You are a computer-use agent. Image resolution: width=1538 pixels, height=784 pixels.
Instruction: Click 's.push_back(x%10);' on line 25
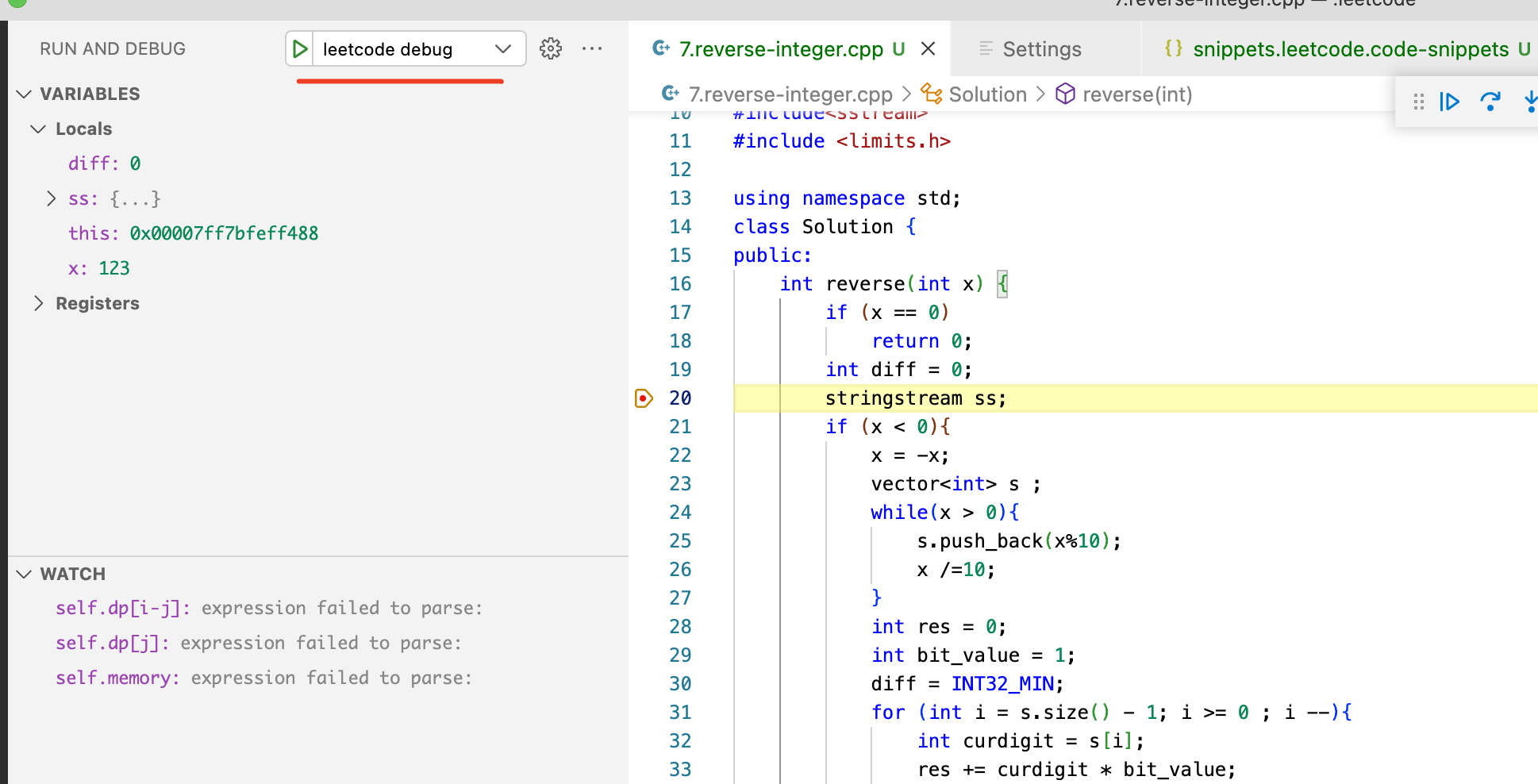tap(1019, 541)
